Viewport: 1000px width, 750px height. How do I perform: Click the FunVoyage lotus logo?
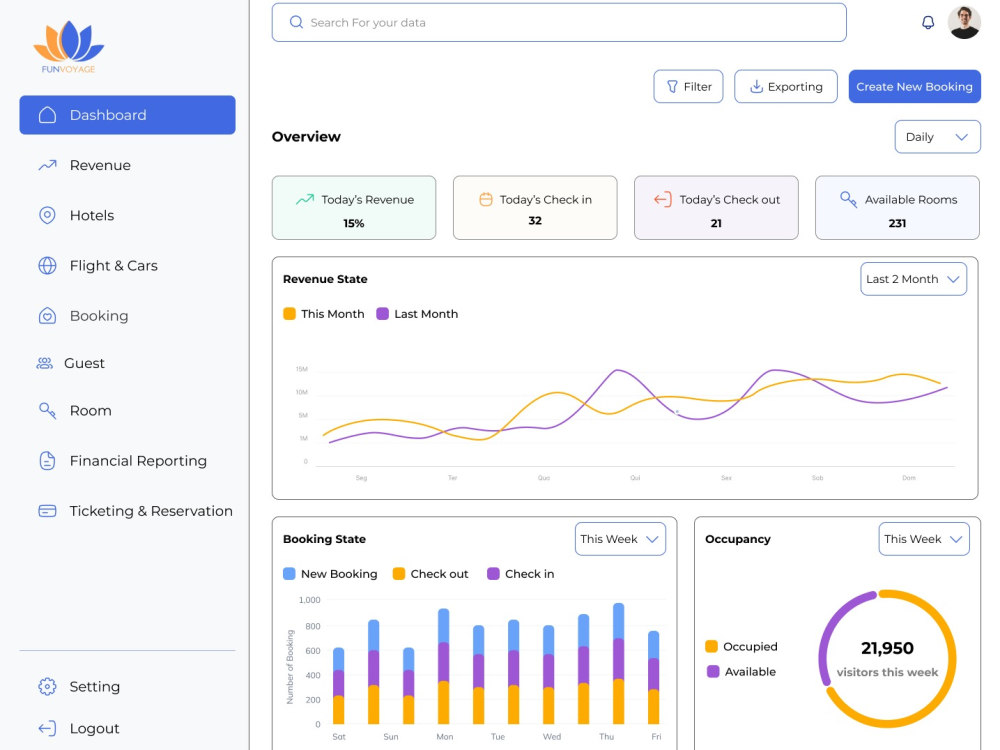[68, 47]
